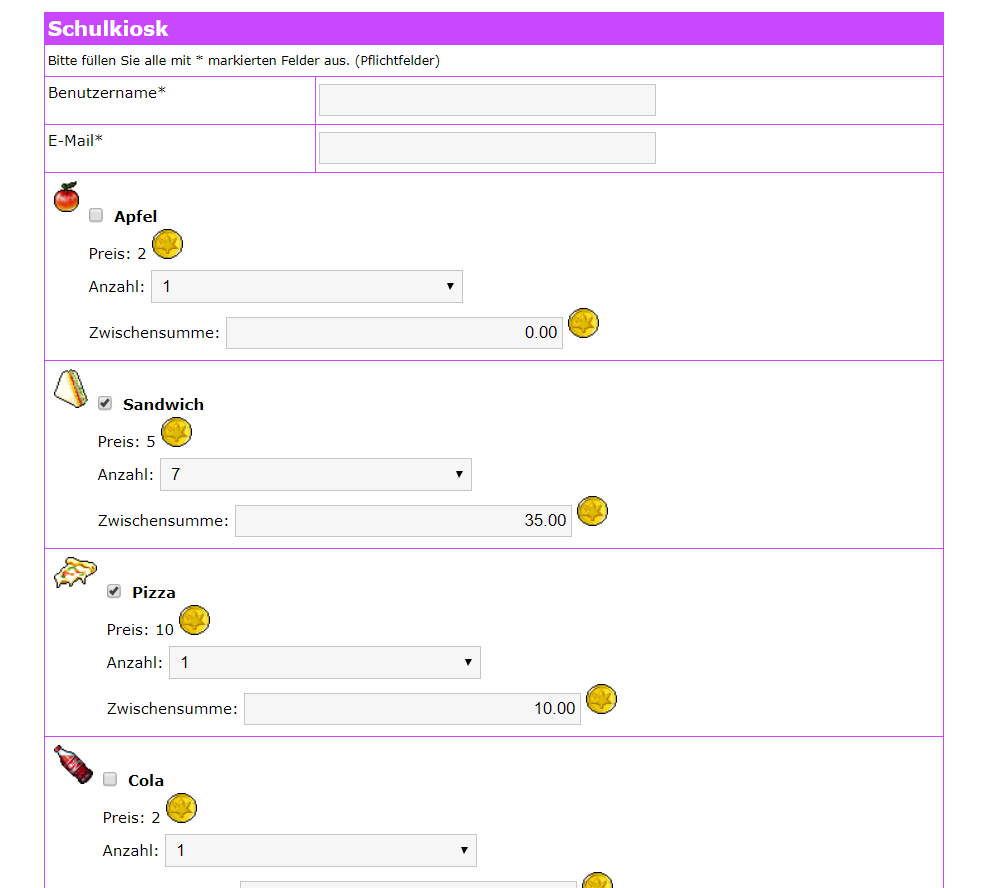Image resolution: width=984 pixels, height=888 pixels.
Task: Click gold coin next to Pizza price
Action: (x=195, y=620)
